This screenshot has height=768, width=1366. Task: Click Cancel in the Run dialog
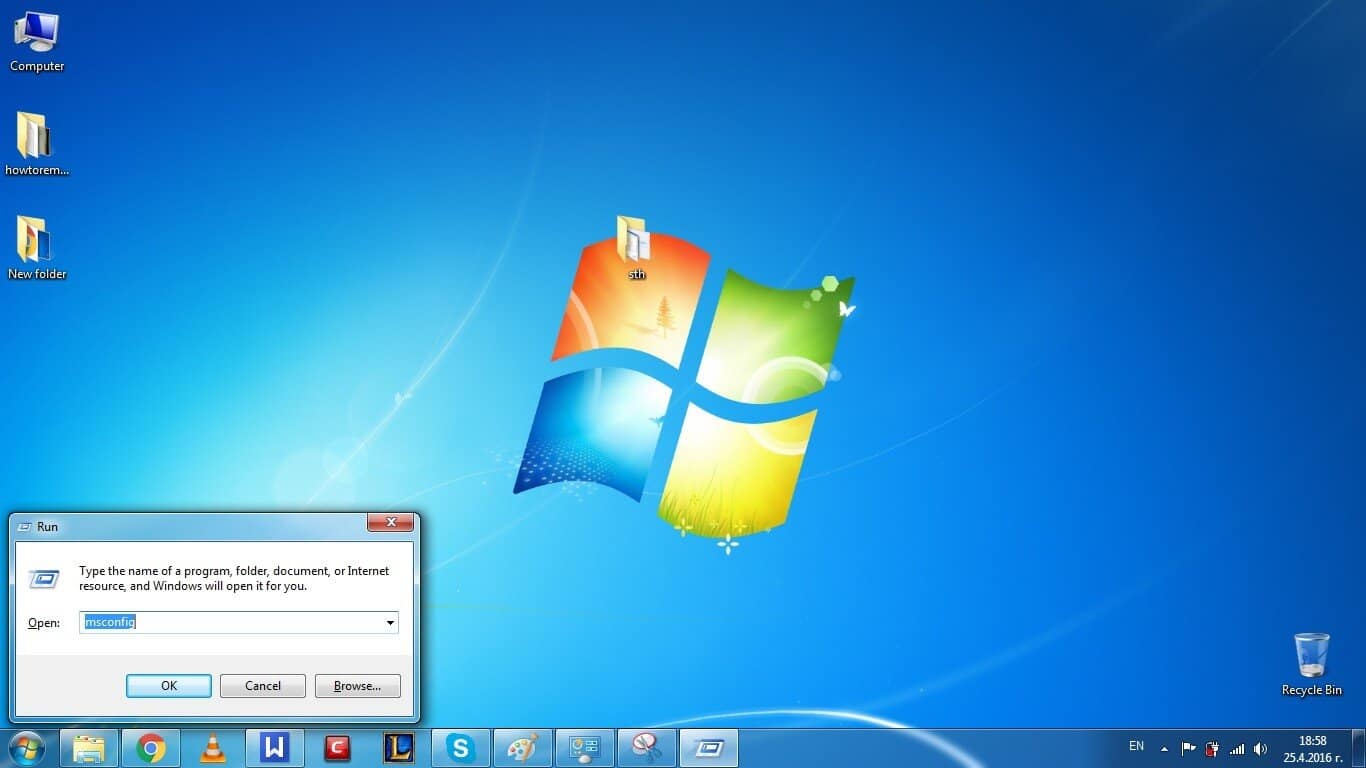coord(263,686)
